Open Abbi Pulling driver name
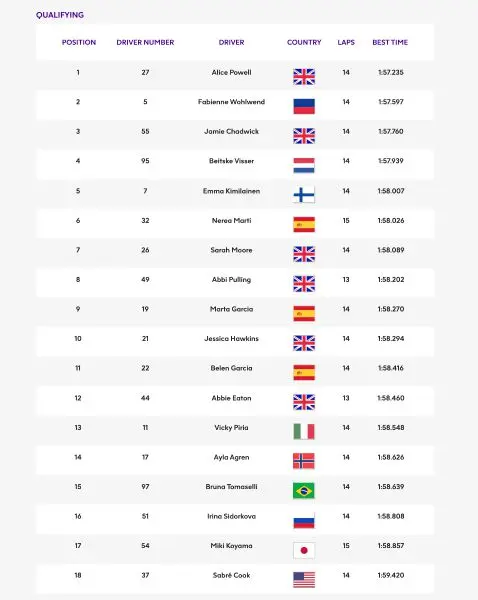This screenshot has width=478, height=600. [232, 280]
